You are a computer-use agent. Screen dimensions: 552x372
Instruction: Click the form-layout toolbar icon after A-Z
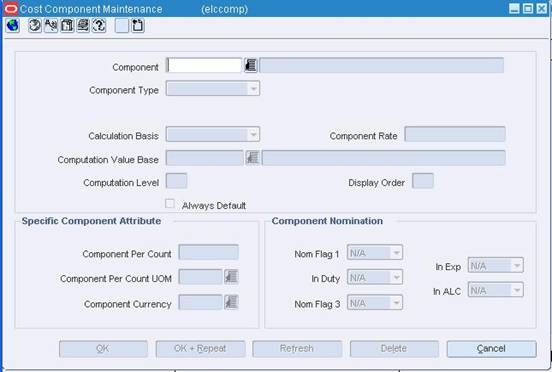(x=67, y=26)
